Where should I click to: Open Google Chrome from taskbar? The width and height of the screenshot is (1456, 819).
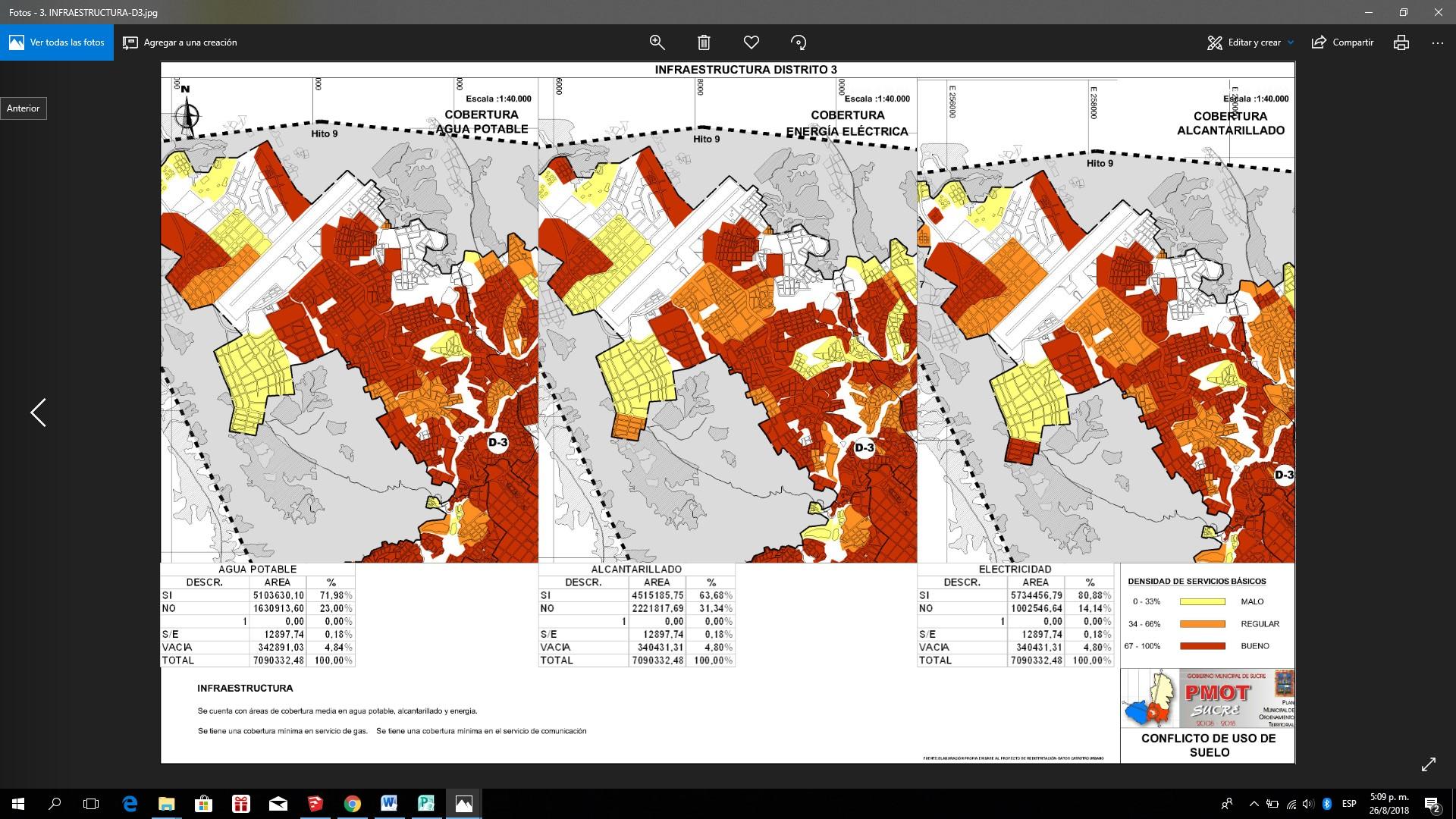[x=352, y=804]
